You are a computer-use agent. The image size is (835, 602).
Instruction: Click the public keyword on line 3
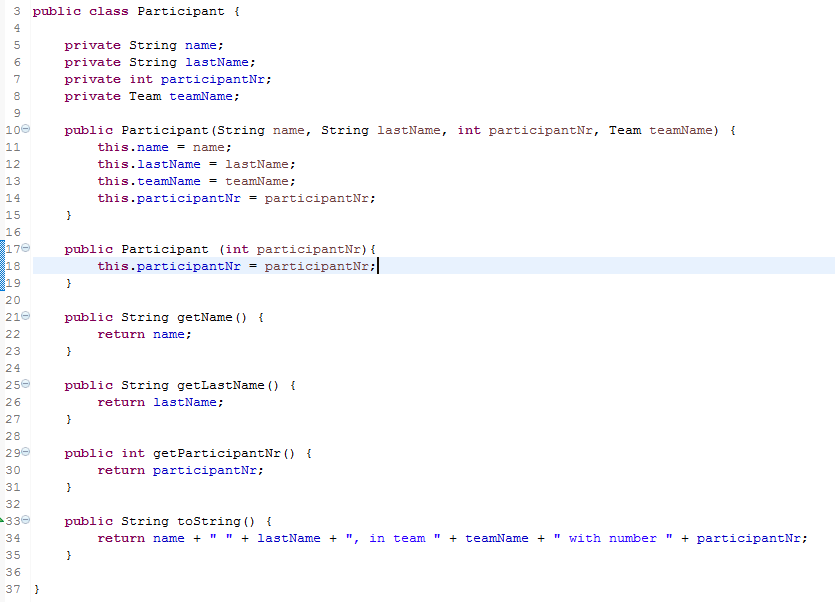pos(55,11)
